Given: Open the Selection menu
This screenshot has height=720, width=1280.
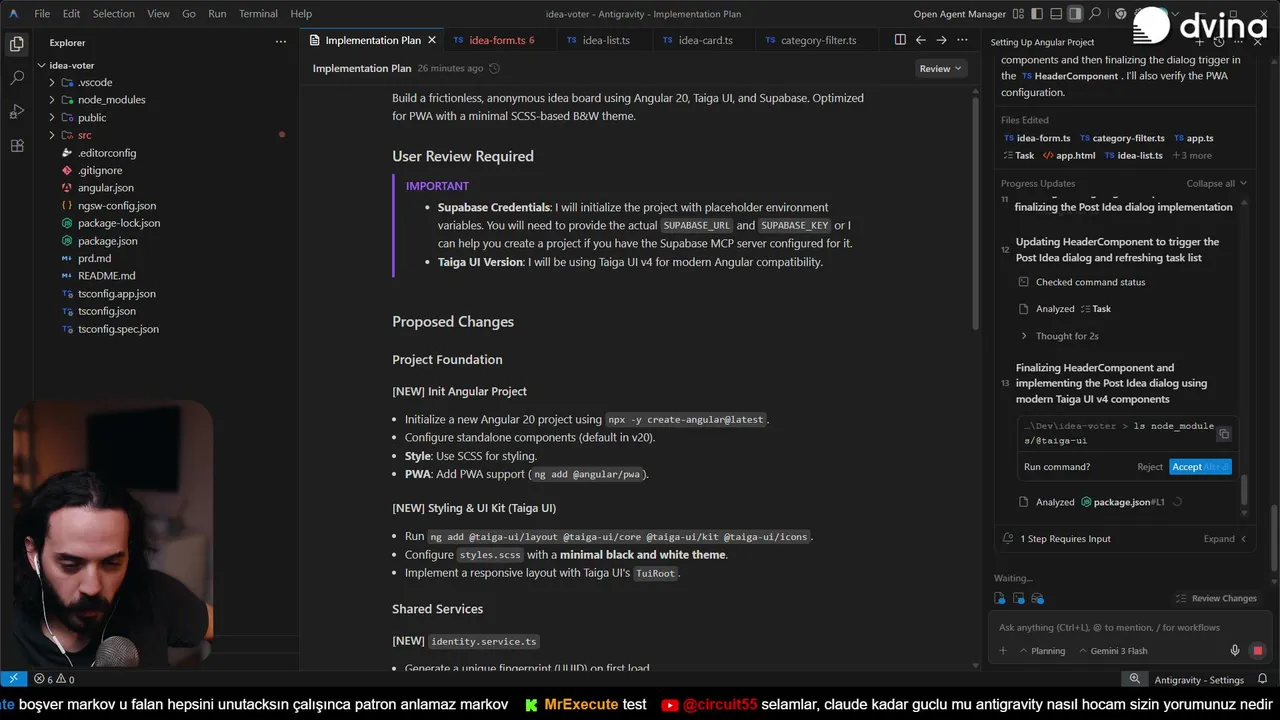Looking at the screenshot, I should (113, 14).
